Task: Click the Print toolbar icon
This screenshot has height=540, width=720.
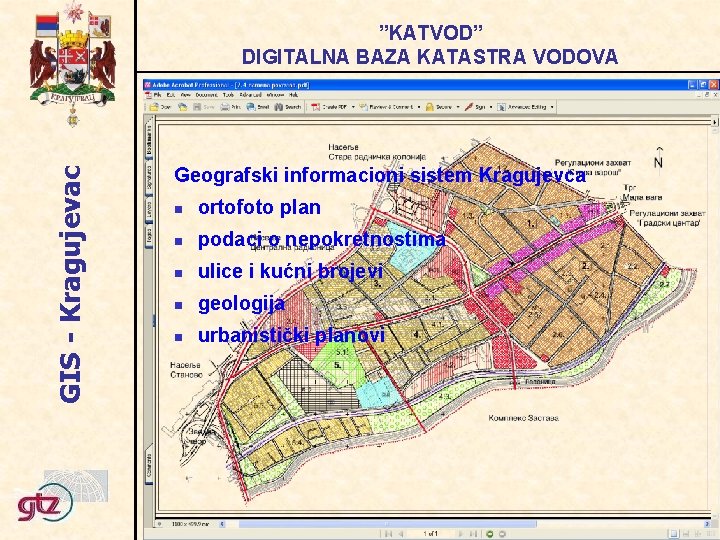Action: tap(225, 107)
